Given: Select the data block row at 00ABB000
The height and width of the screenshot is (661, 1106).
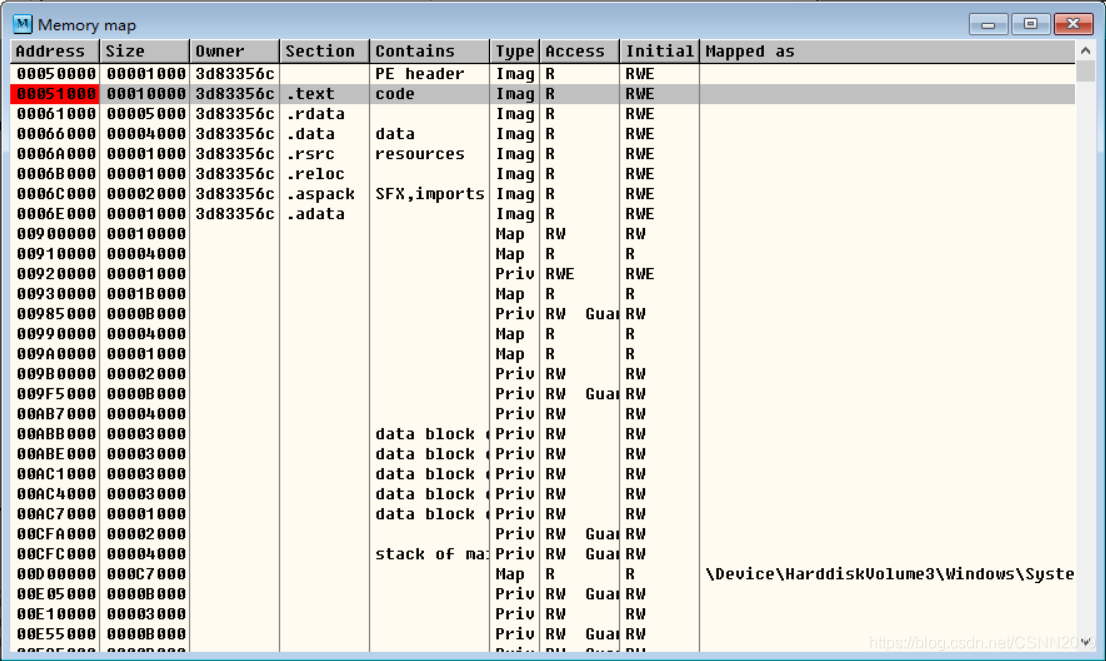Looking at the screenshot, I should [x=542, y=434].
